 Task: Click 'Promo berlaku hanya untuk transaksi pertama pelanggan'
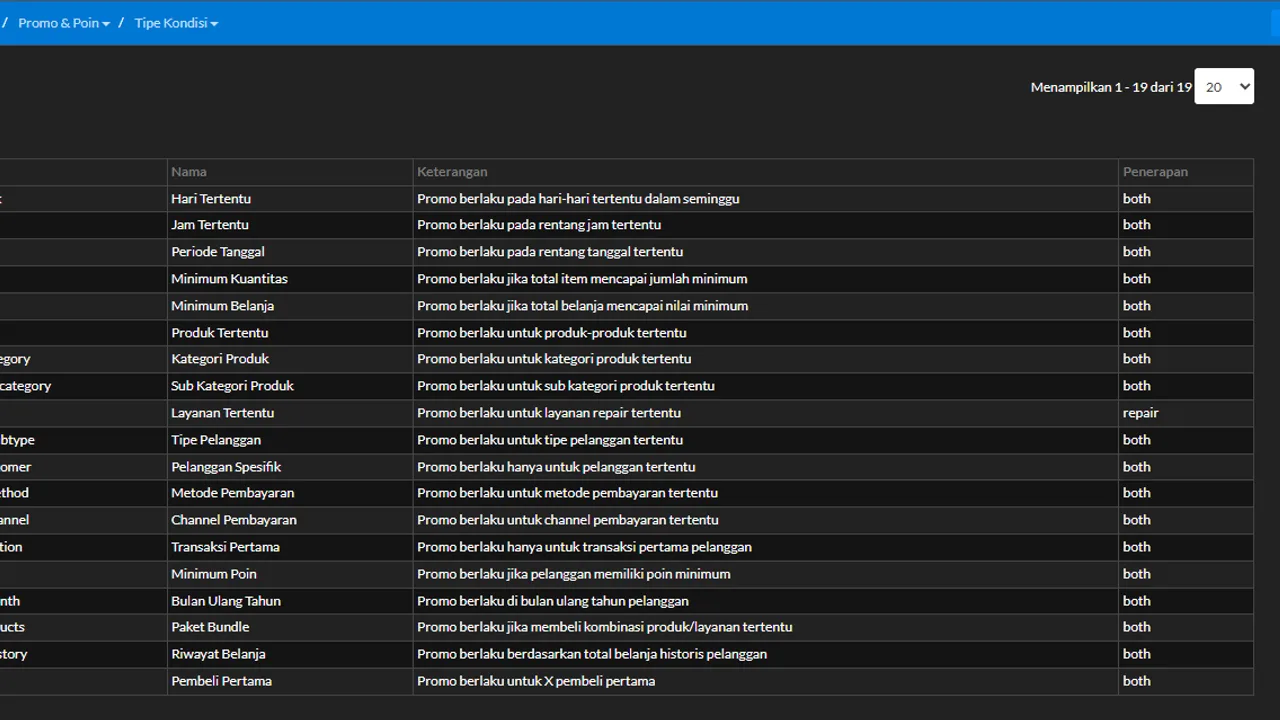[x=584, y=547]
